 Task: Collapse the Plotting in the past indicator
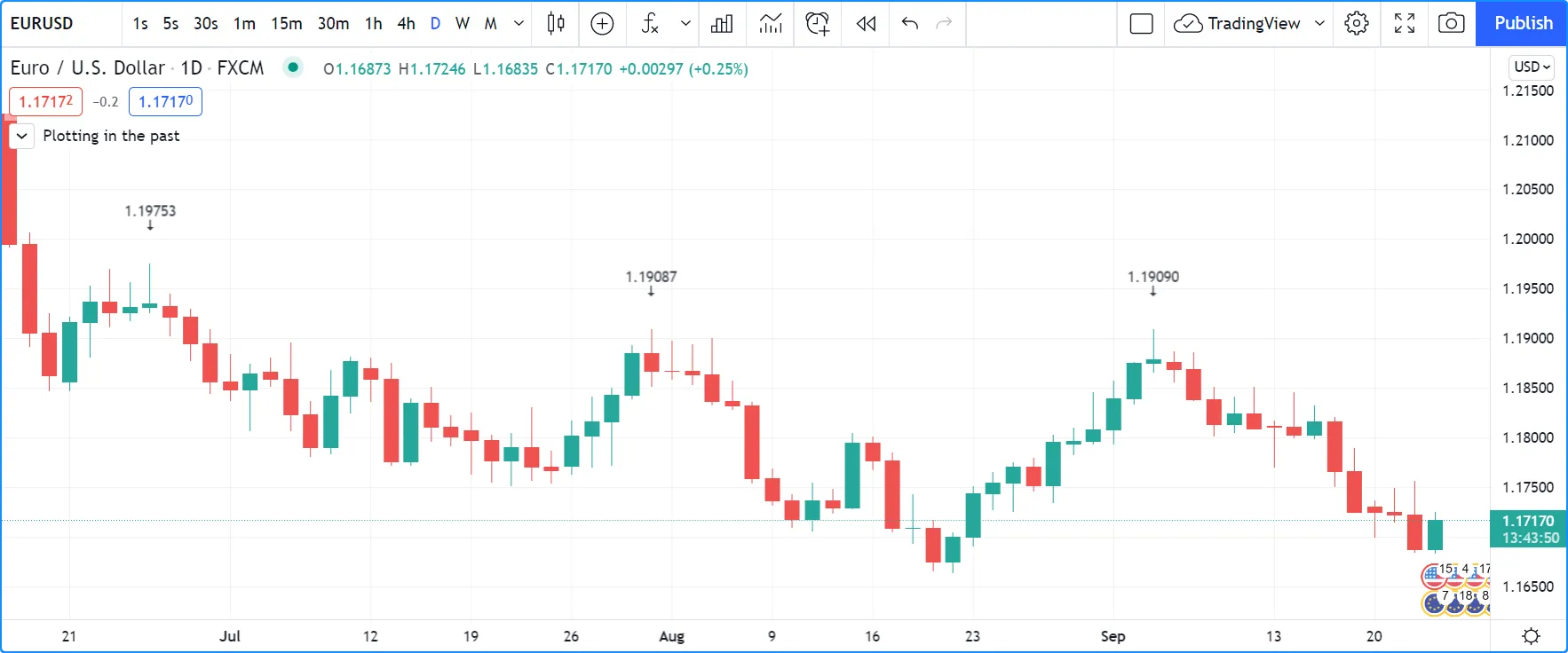pyautogui.click(x=22, y=136)
